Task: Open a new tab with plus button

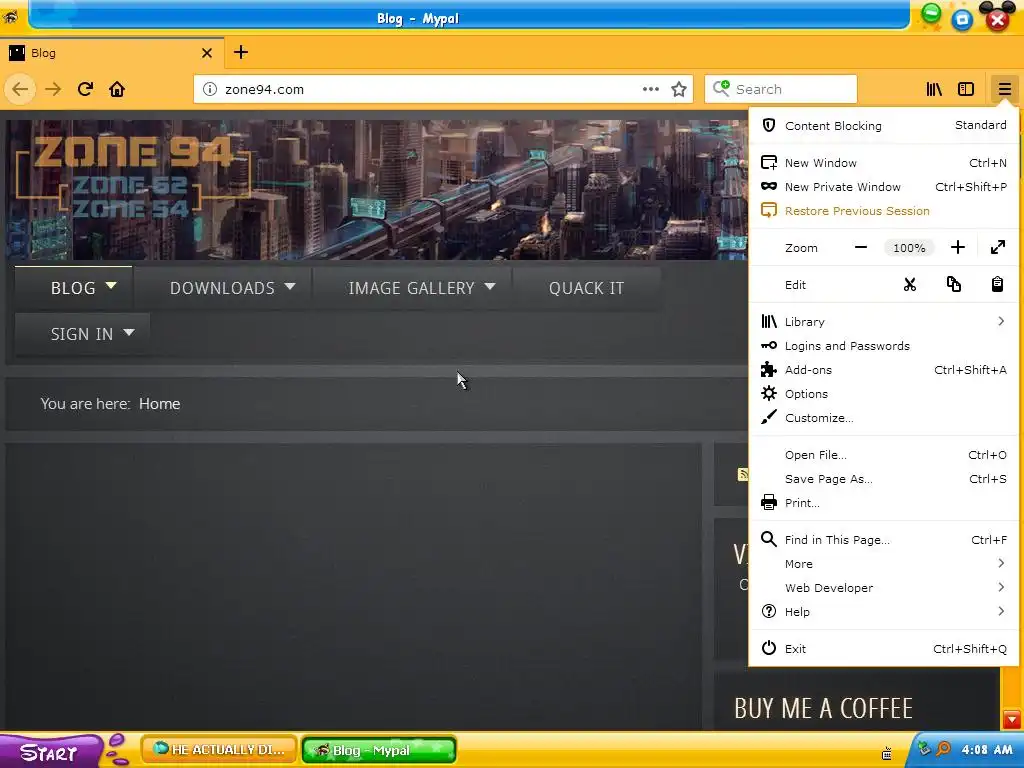Action: 241,52
